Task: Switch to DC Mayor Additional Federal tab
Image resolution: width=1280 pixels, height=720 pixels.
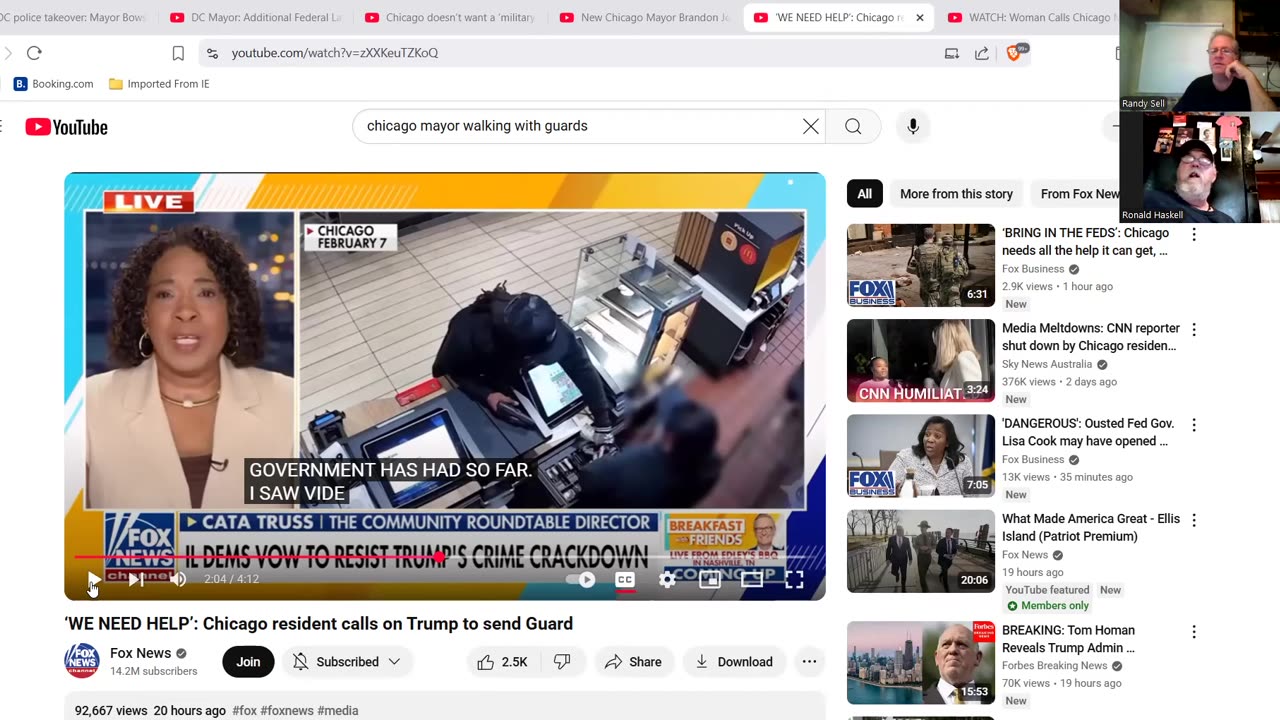Action: (256, 18)
